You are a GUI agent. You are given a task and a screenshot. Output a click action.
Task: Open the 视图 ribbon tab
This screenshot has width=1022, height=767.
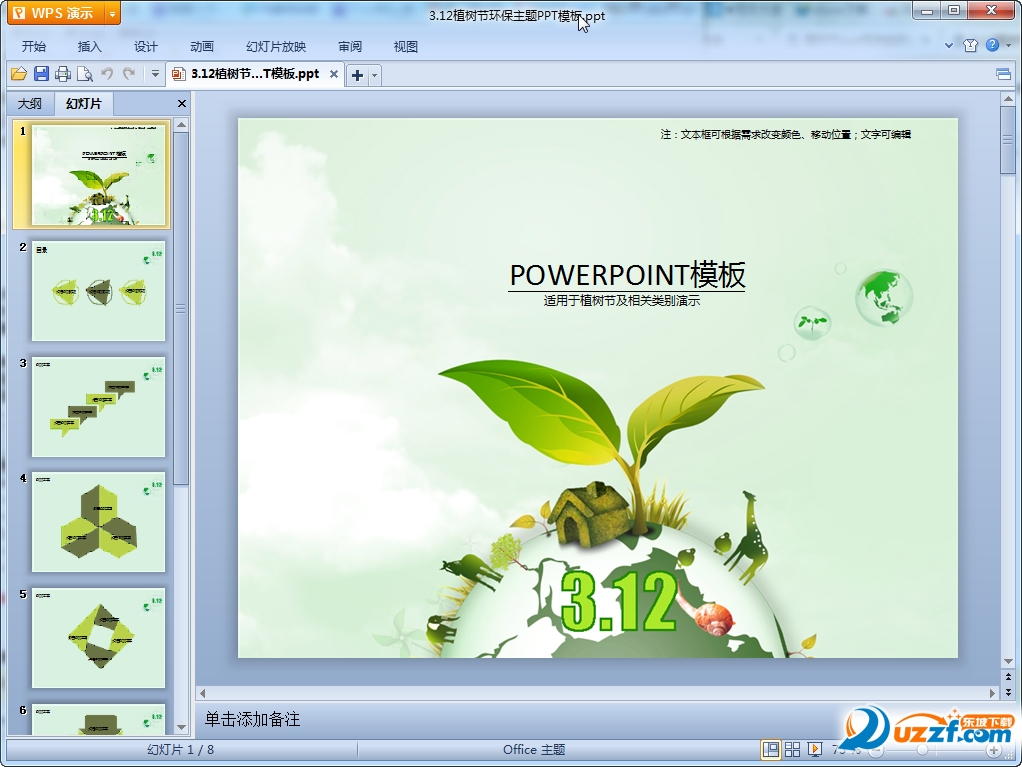point(405,47)
